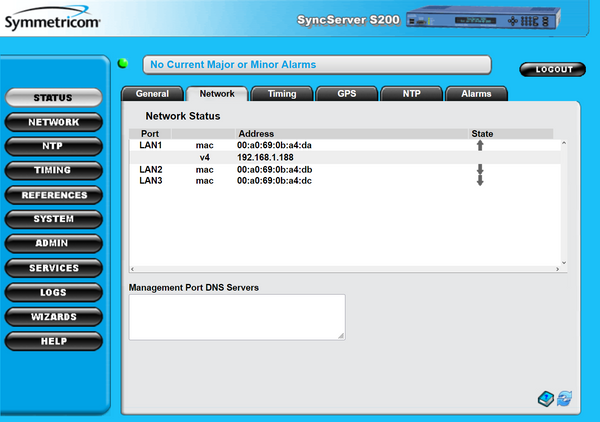Open the REFERENCES sidebar menu

[x=54, y=195]
